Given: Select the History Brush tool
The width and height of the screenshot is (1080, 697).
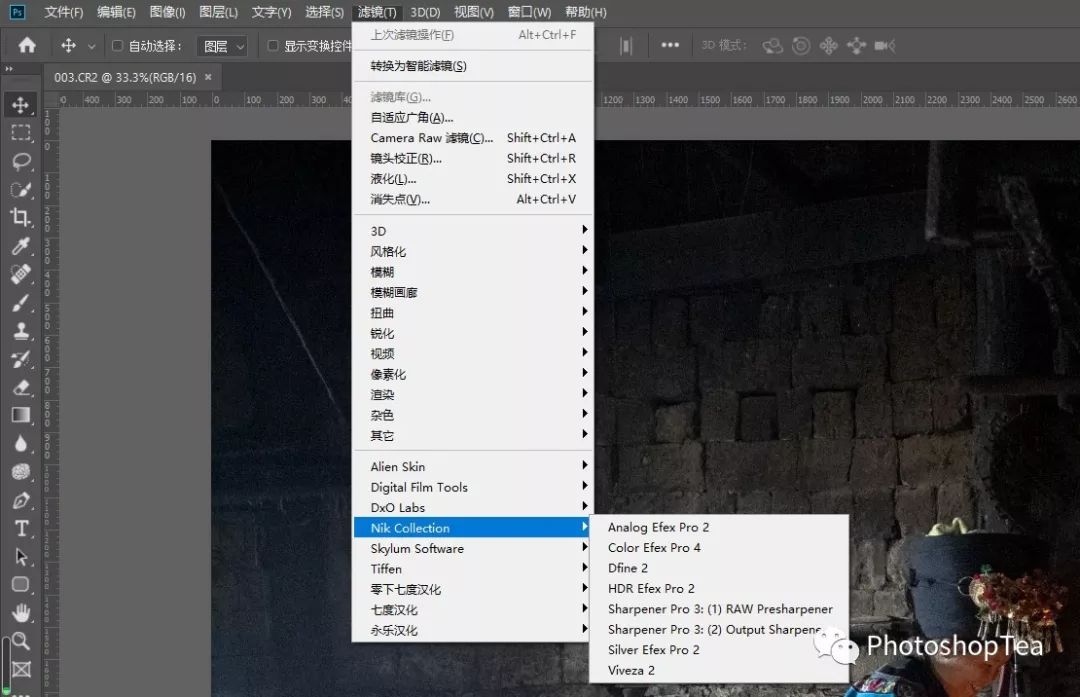Looking at the screenshot, I should (21, 359).
